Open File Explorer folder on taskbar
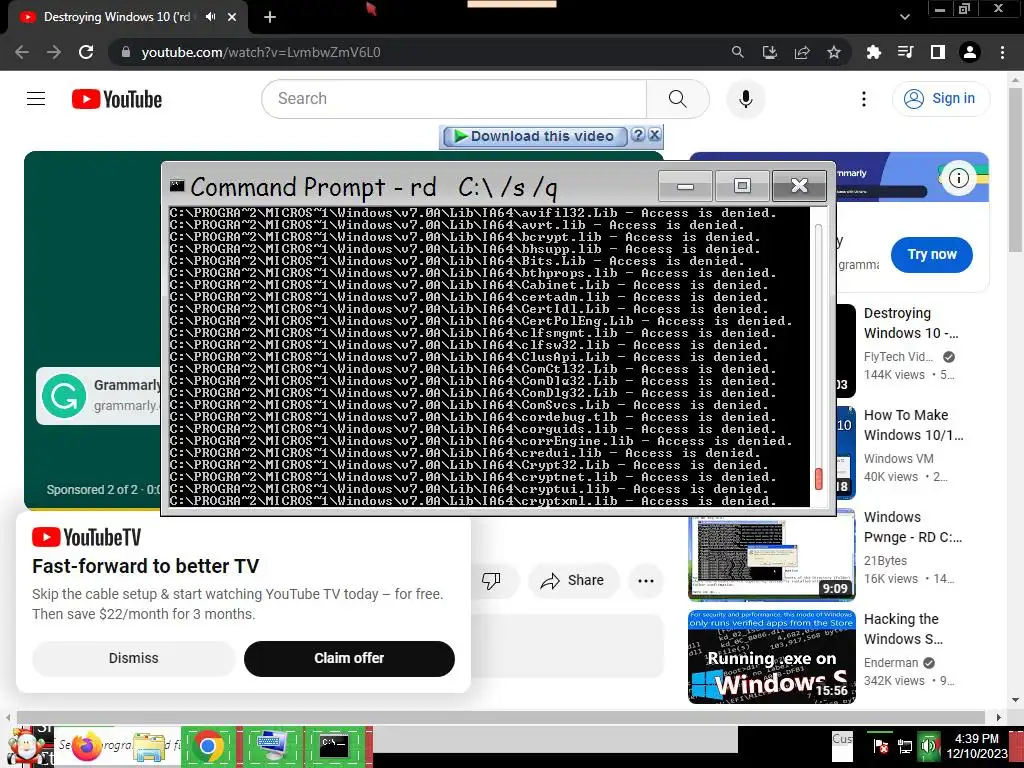Viewport: 1024px width, 768px height. pos(149,748)
